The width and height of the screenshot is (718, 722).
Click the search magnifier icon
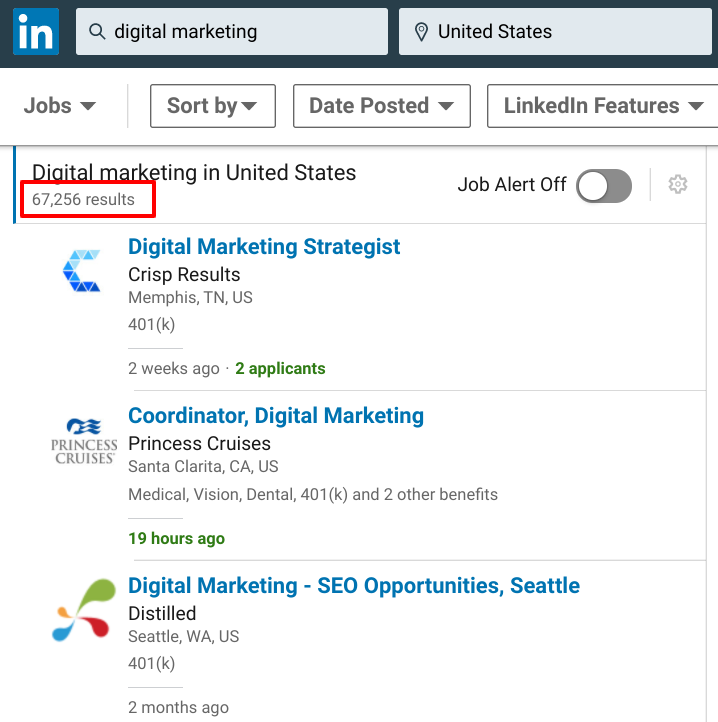click(97, 32)
